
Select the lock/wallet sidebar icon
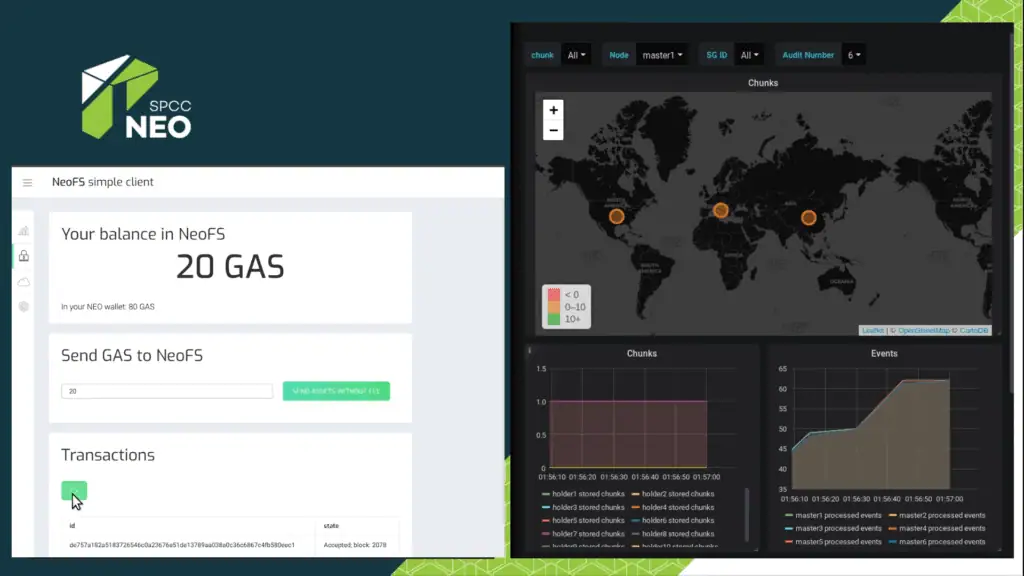(24, 256)
